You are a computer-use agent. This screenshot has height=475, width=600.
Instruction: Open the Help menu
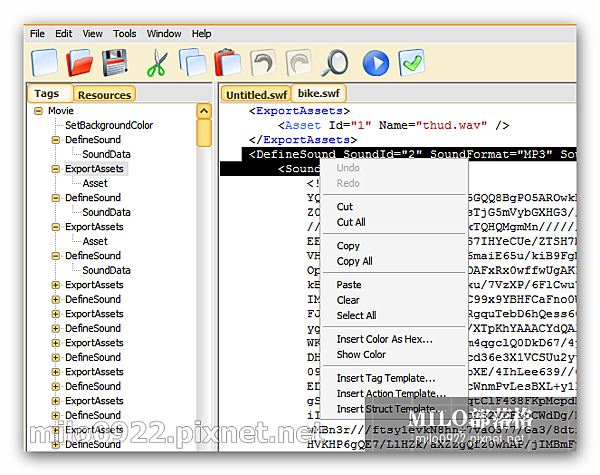(x=202, y=34)
